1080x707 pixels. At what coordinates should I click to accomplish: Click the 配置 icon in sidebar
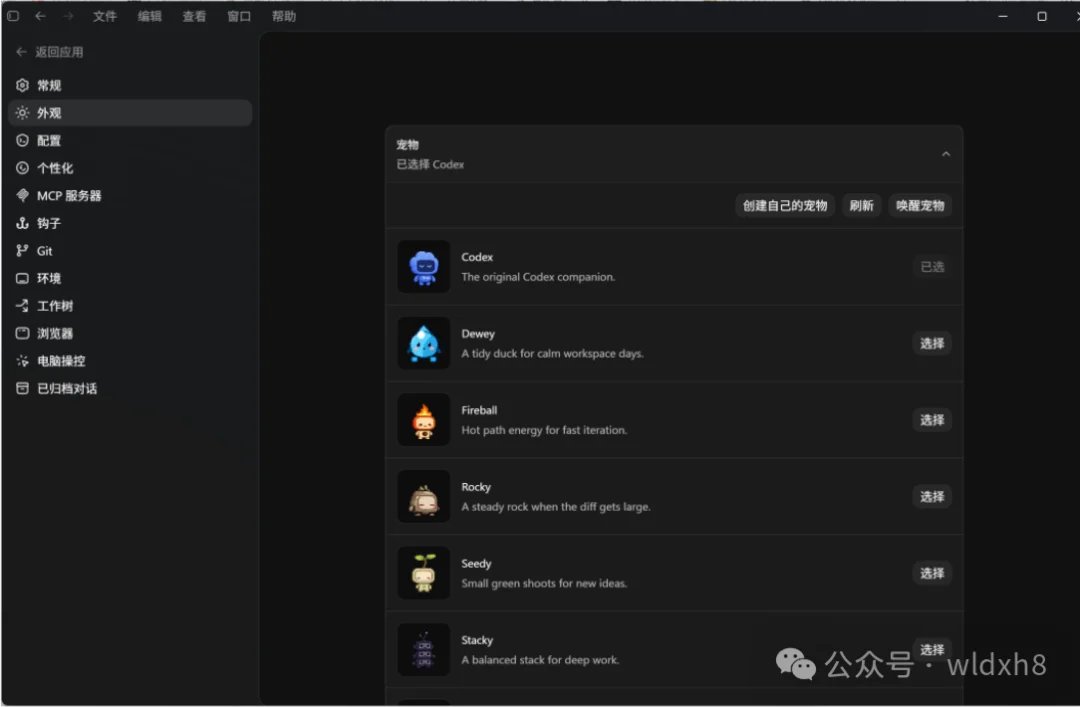(x=22, y=141)
